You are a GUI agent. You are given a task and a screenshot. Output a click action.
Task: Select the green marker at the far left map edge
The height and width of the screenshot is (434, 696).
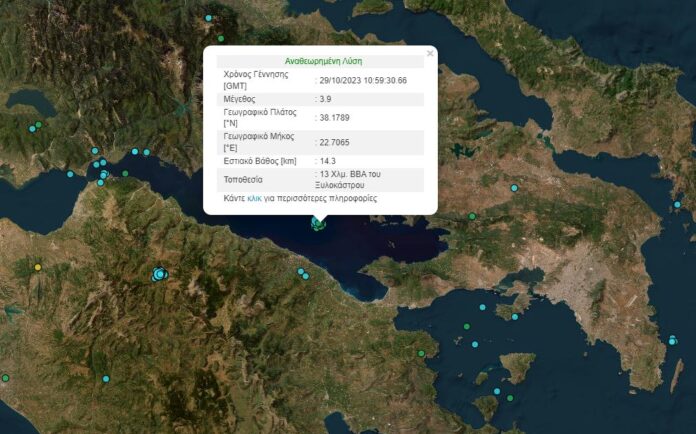(5, 378)
